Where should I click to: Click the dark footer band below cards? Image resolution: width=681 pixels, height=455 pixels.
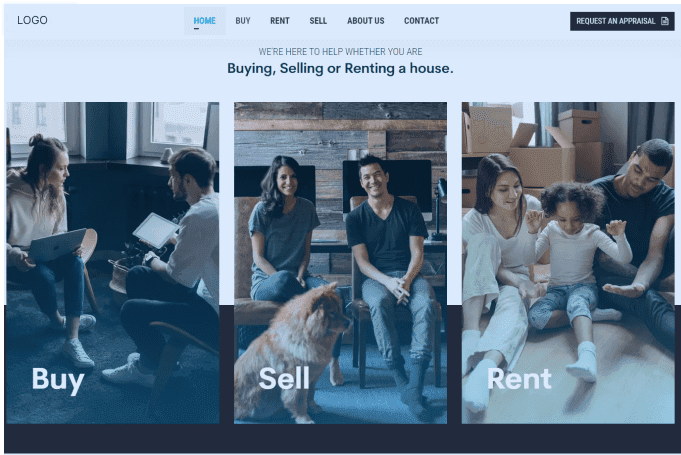[340, 439]
